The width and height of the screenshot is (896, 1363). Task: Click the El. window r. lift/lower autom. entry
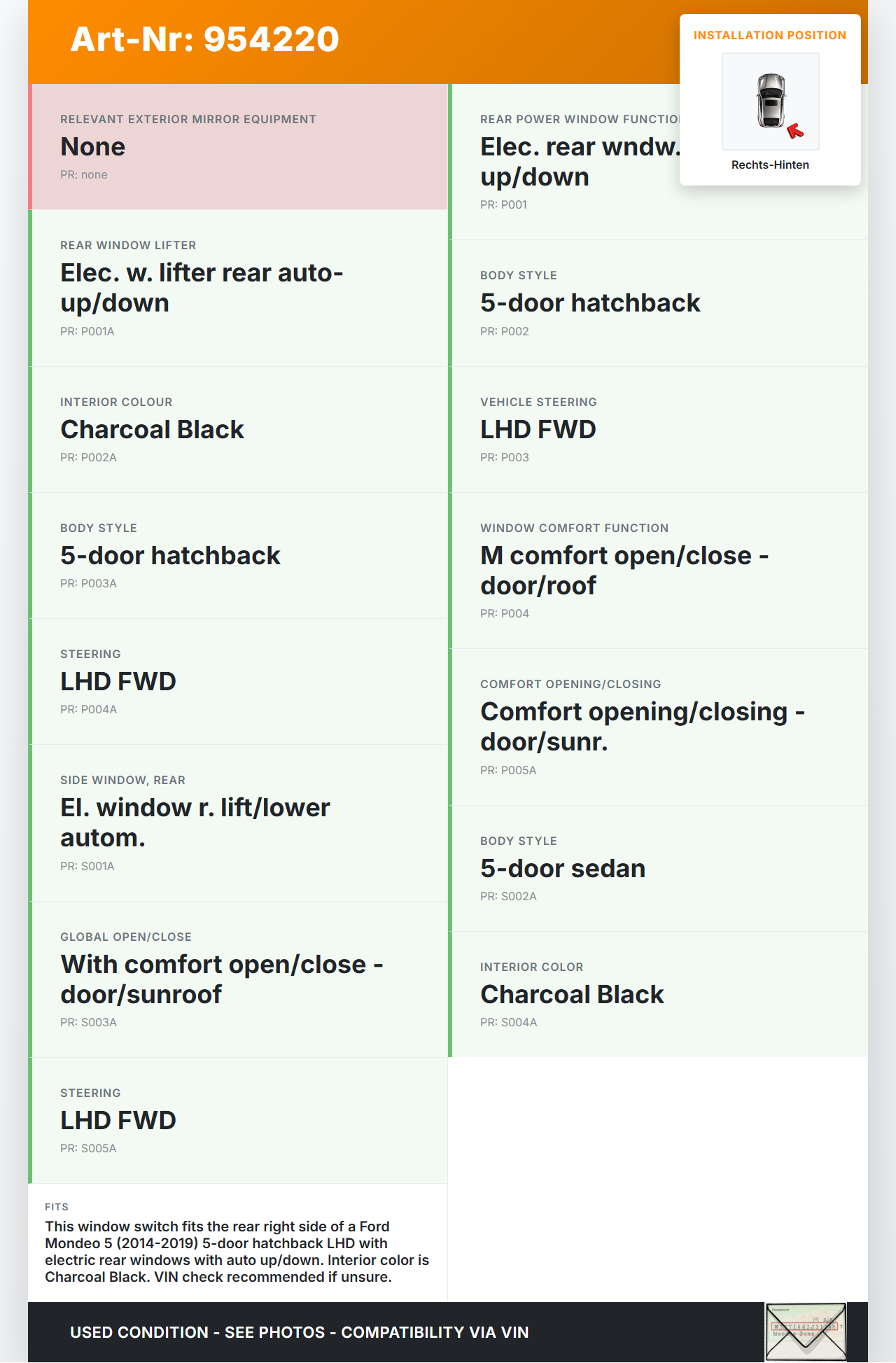click(195, 823)
